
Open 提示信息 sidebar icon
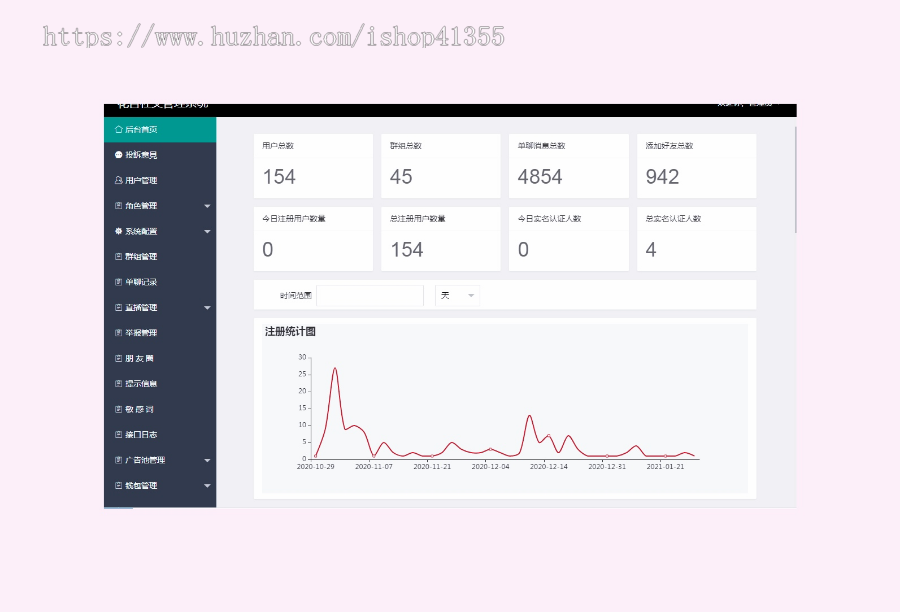[x=118, y=384]
